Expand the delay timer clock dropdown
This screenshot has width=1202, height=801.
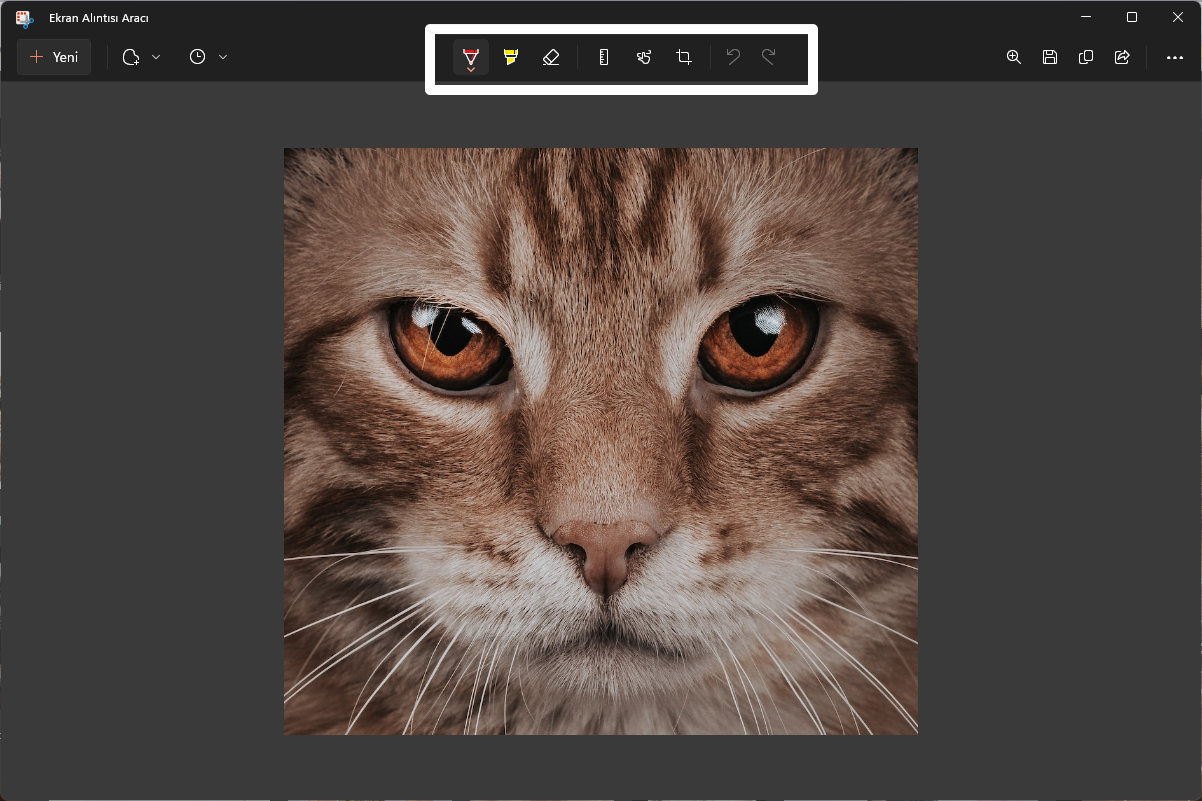click(x=208, y=57)
